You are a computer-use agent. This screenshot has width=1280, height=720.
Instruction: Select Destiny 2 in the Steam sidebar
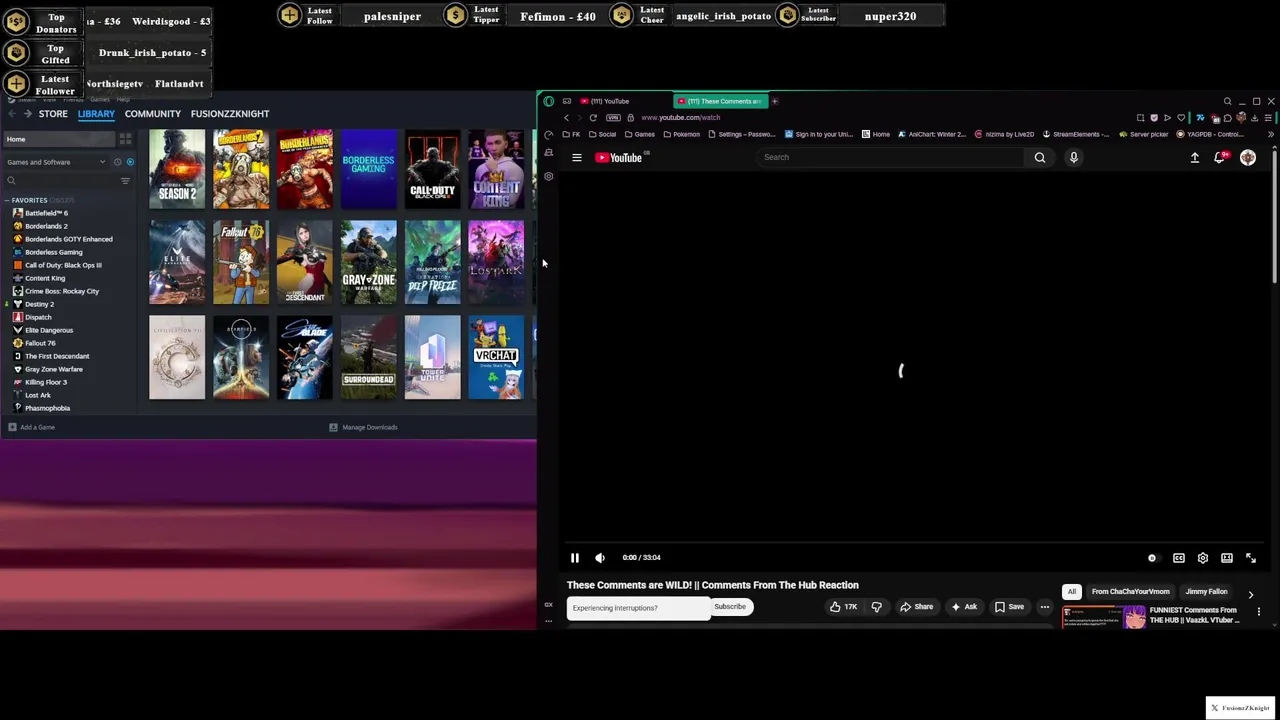(x=39, y=304)
